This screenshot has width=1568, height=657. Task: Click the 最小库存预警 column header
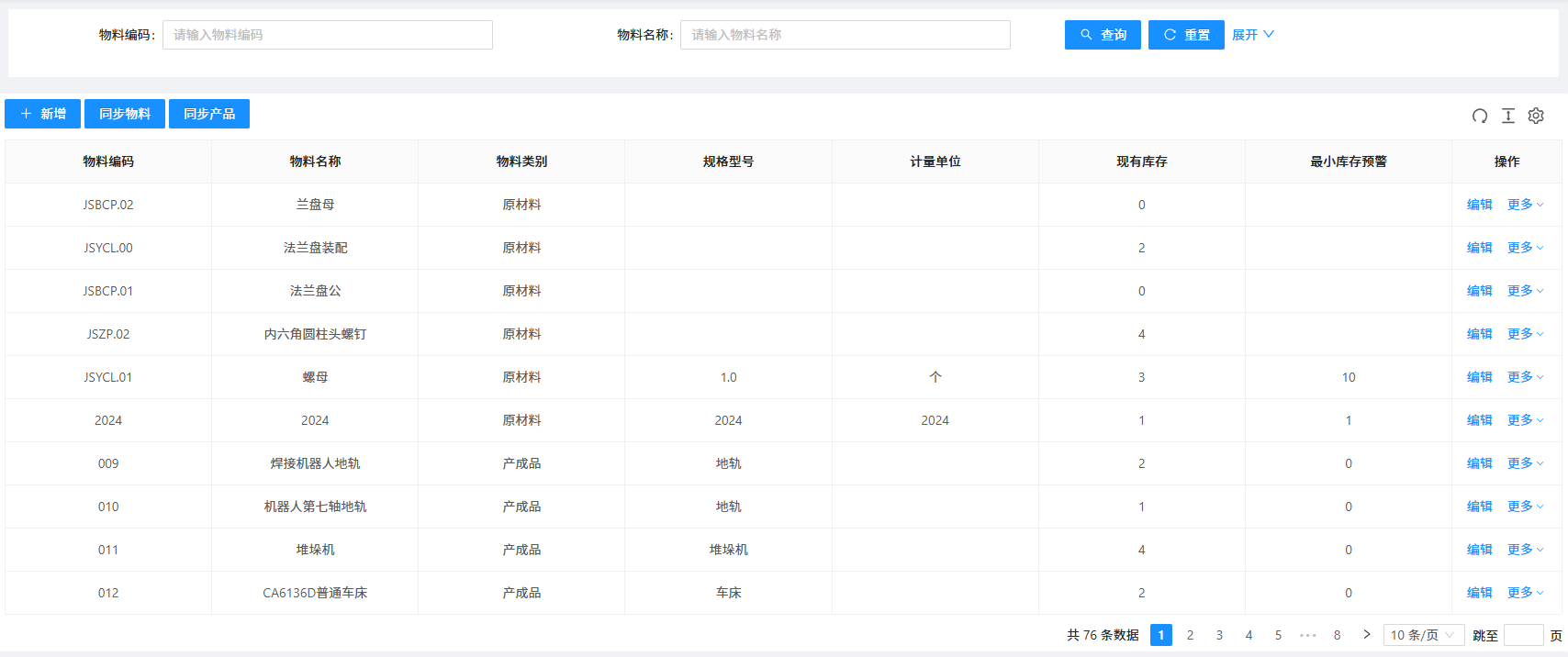click(1349, 161)
